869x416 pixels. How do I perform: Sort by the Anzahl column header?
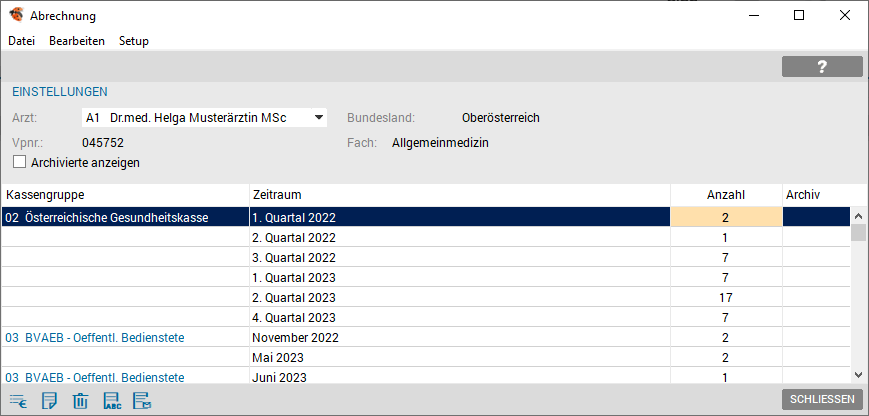[726, 195]
